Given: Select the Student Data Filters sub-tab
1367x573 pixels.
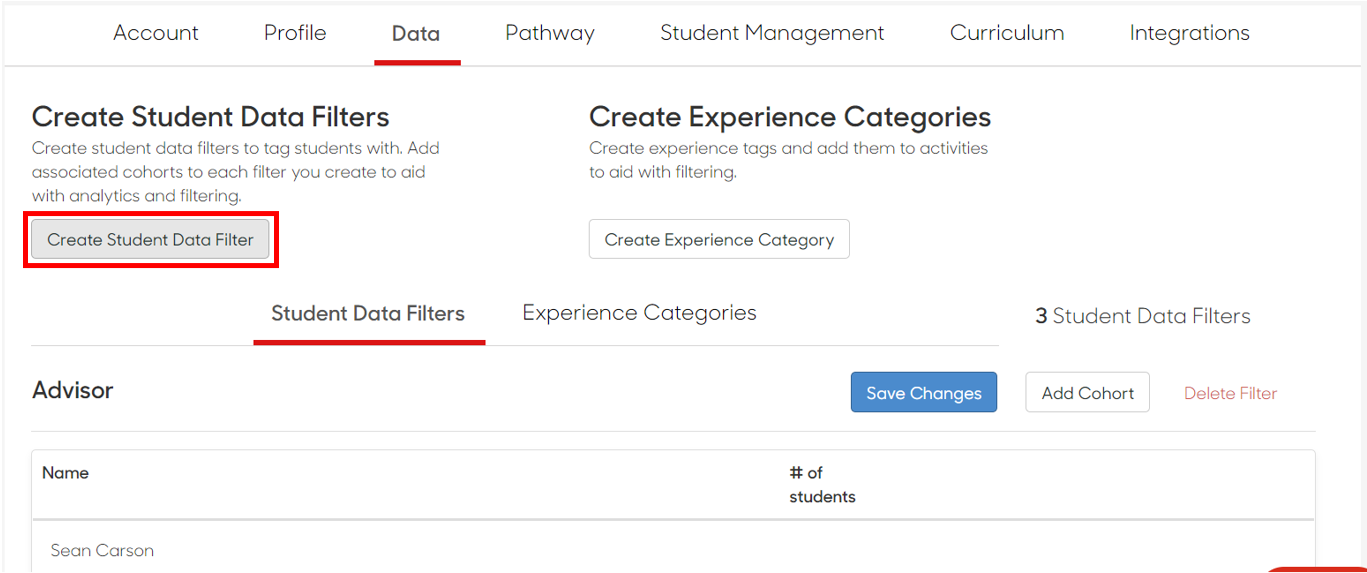Looking at the screenshot, I should (x=368, y=314).
